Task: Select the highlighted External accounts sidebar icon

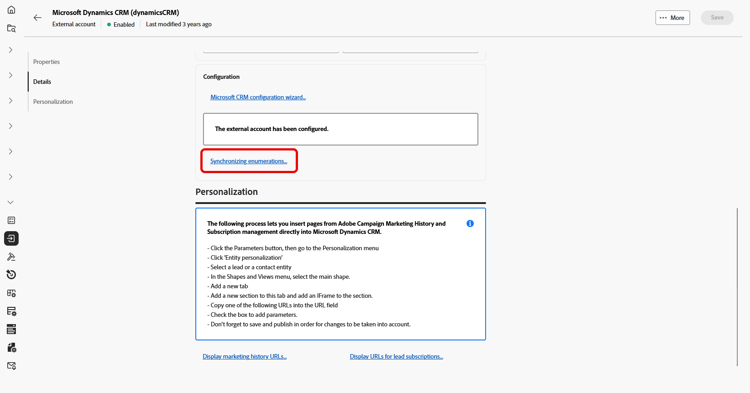Action: [x=11, y=239]
